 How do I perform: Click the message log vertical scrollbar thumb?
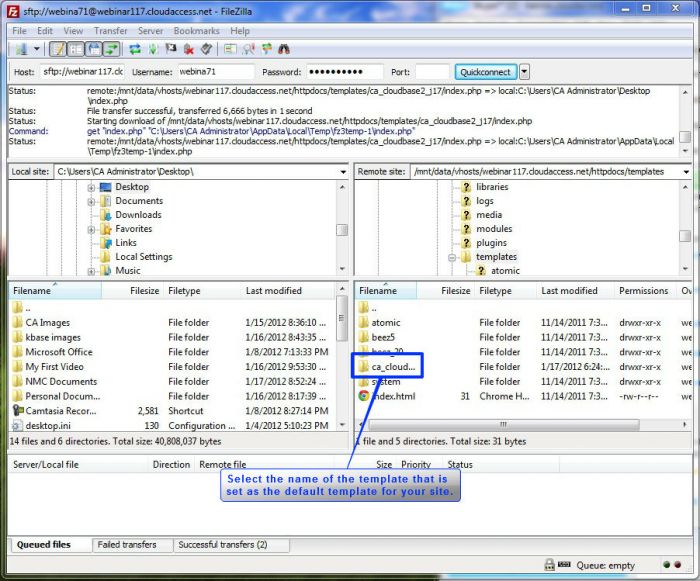coord(685,137)
